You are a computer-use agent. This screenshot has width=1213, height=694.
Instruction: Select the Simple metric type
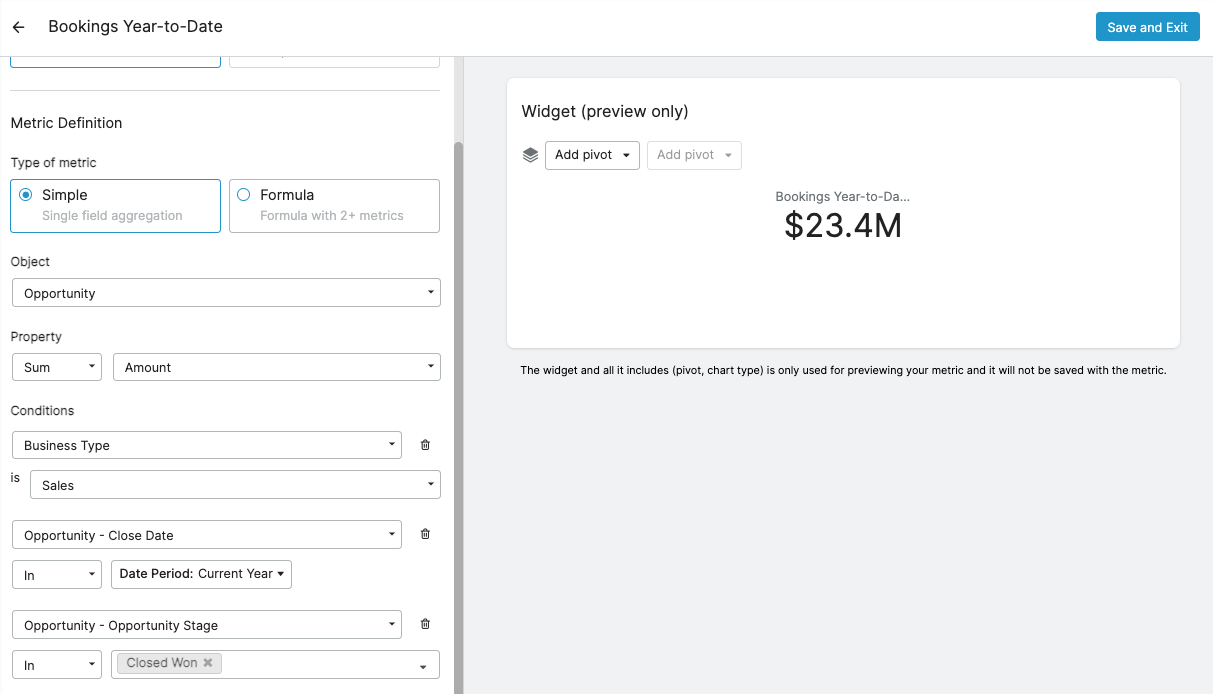(115, 206)
